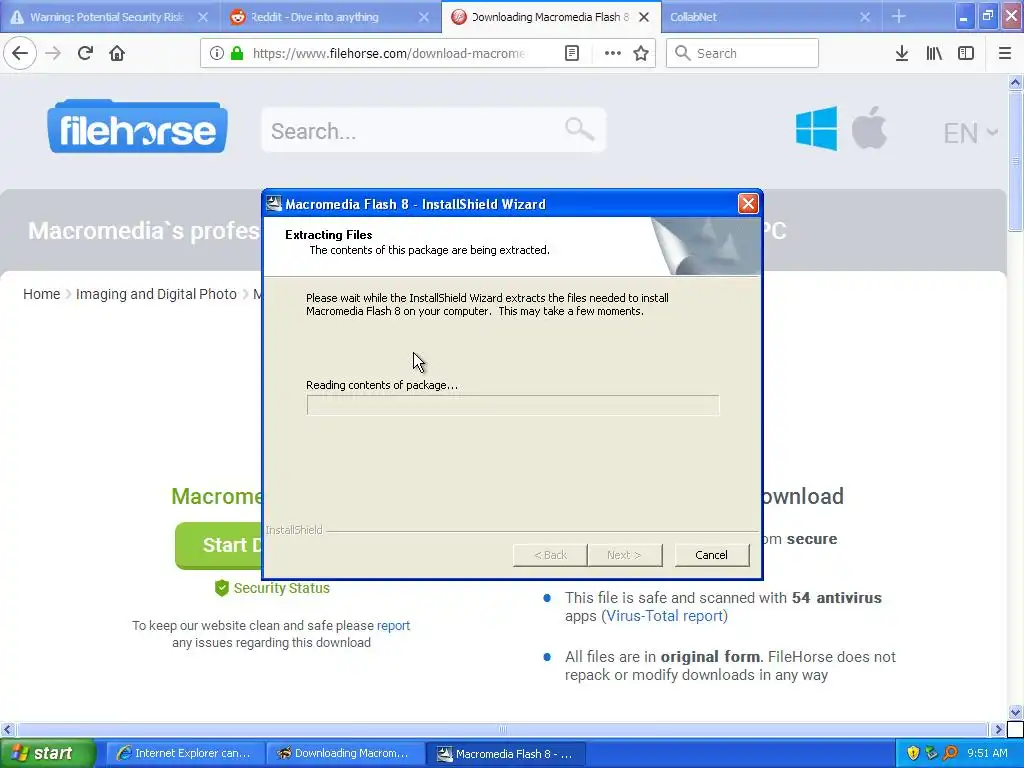The width and height of the screenshot is (1024, 768).
Task: Focus the Firefox Search box
Action: pos(742,53)
